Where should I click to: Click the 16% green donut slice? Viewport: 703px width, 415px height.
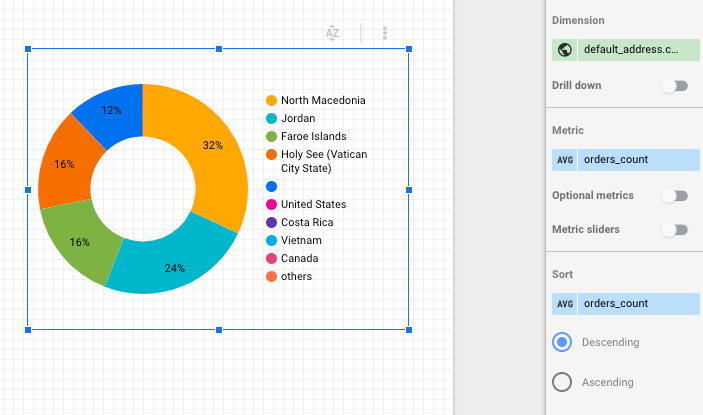tap(79, 242)
